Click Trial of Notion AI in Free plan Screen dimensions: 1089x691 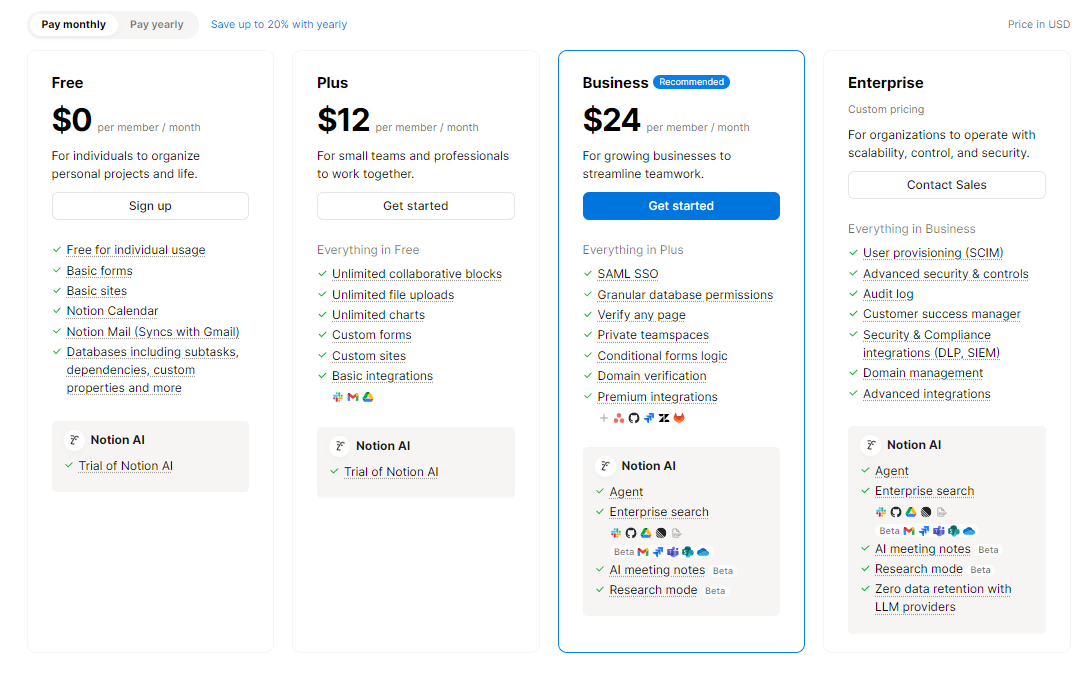pyautogui.click(x=125, y=466)
